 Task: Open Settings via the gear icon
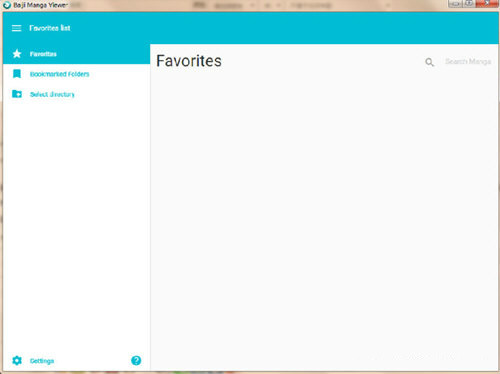(x=17, y=360)
